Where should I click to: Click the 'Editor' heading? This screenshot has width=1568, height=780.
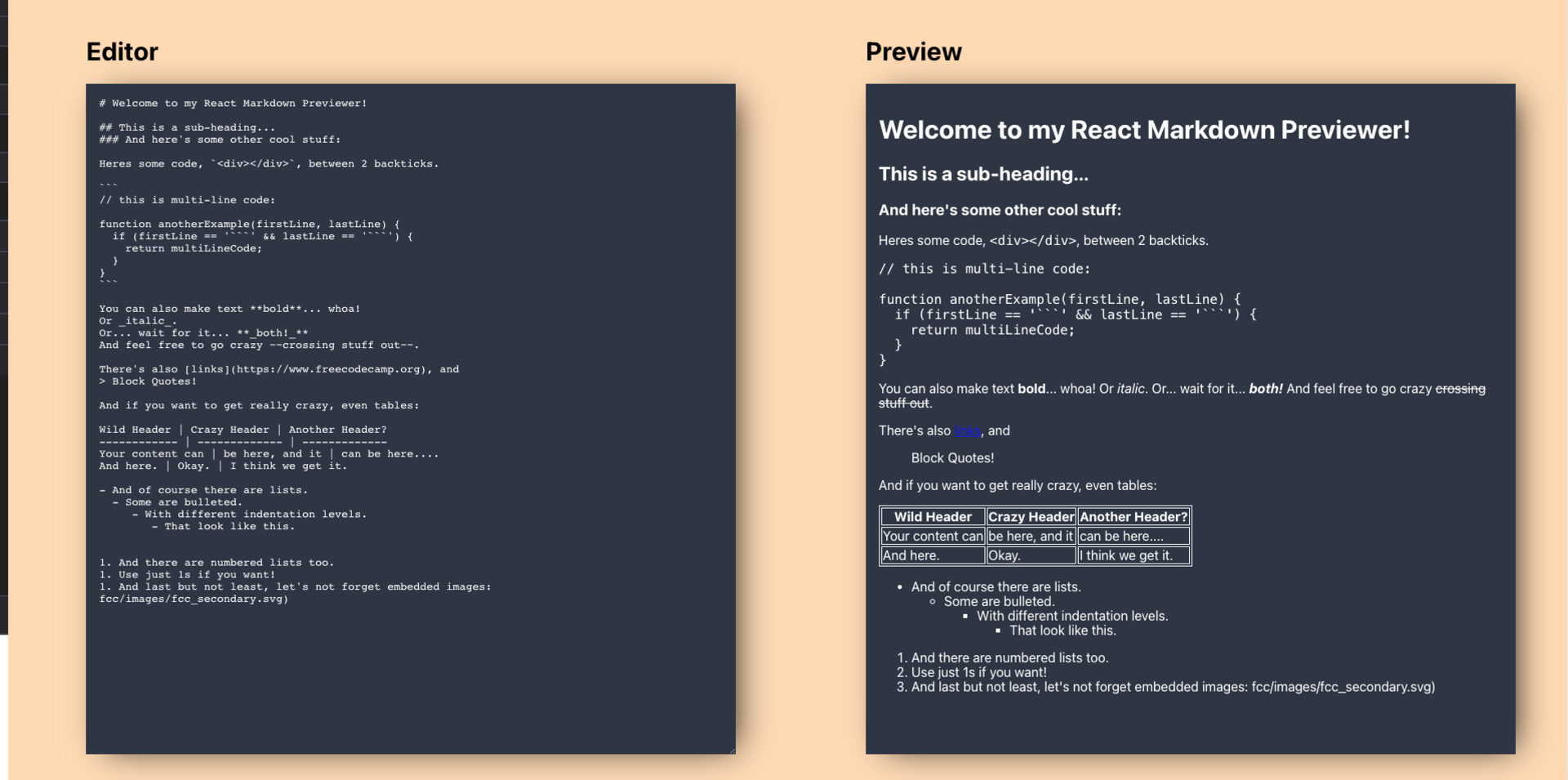click(x=122, y=51)
